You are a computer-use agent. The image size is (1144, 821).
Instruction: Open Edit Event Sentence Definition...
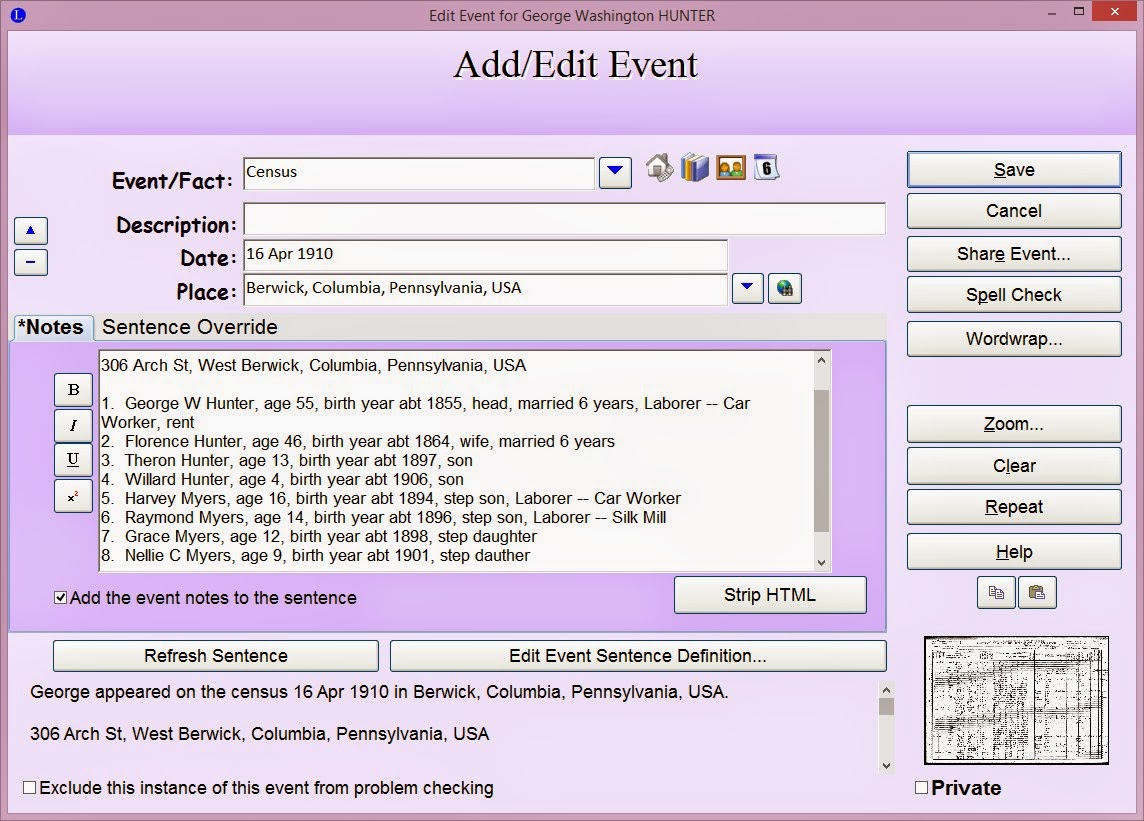(x=638, y=656)
